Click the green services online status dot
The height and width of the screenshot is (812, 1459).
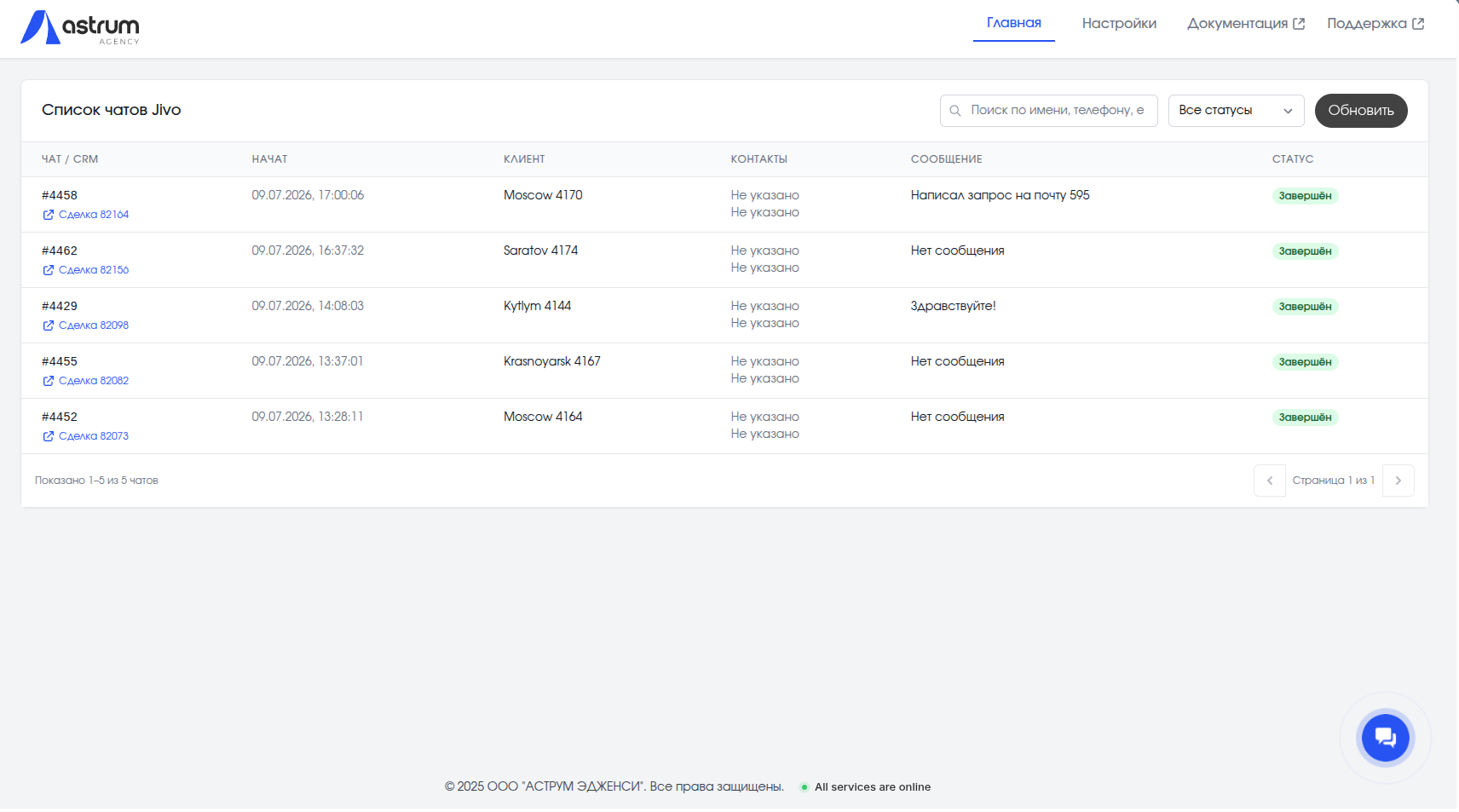(x=804, y=787)
